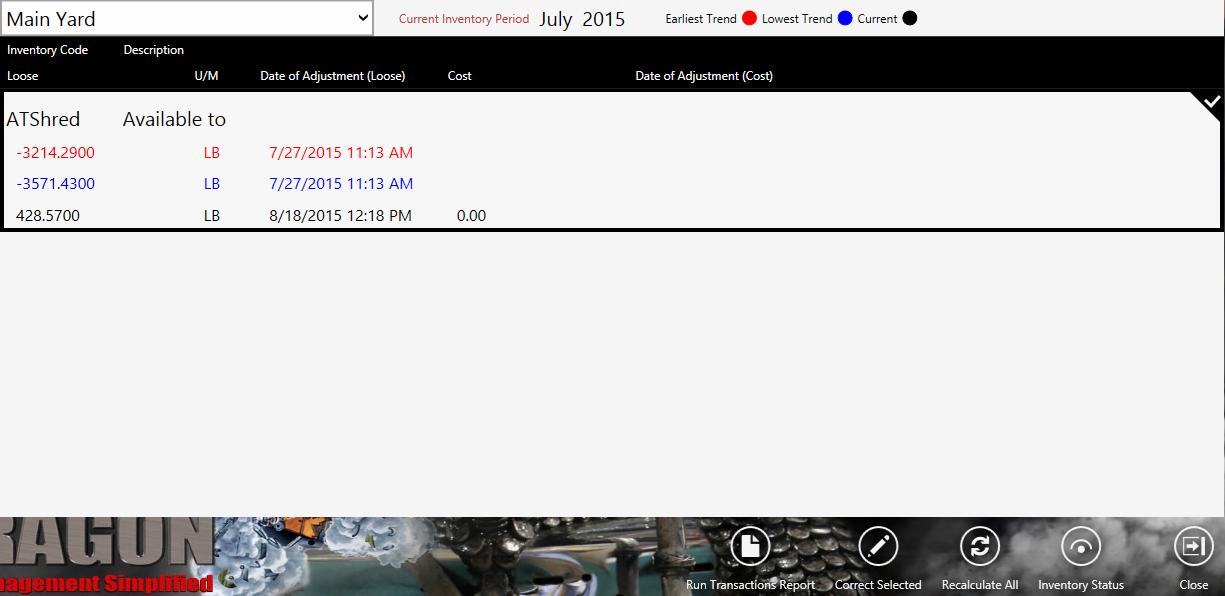Click the red Earliest Trend color dot
1225x596 pixels.
[748, 18]
